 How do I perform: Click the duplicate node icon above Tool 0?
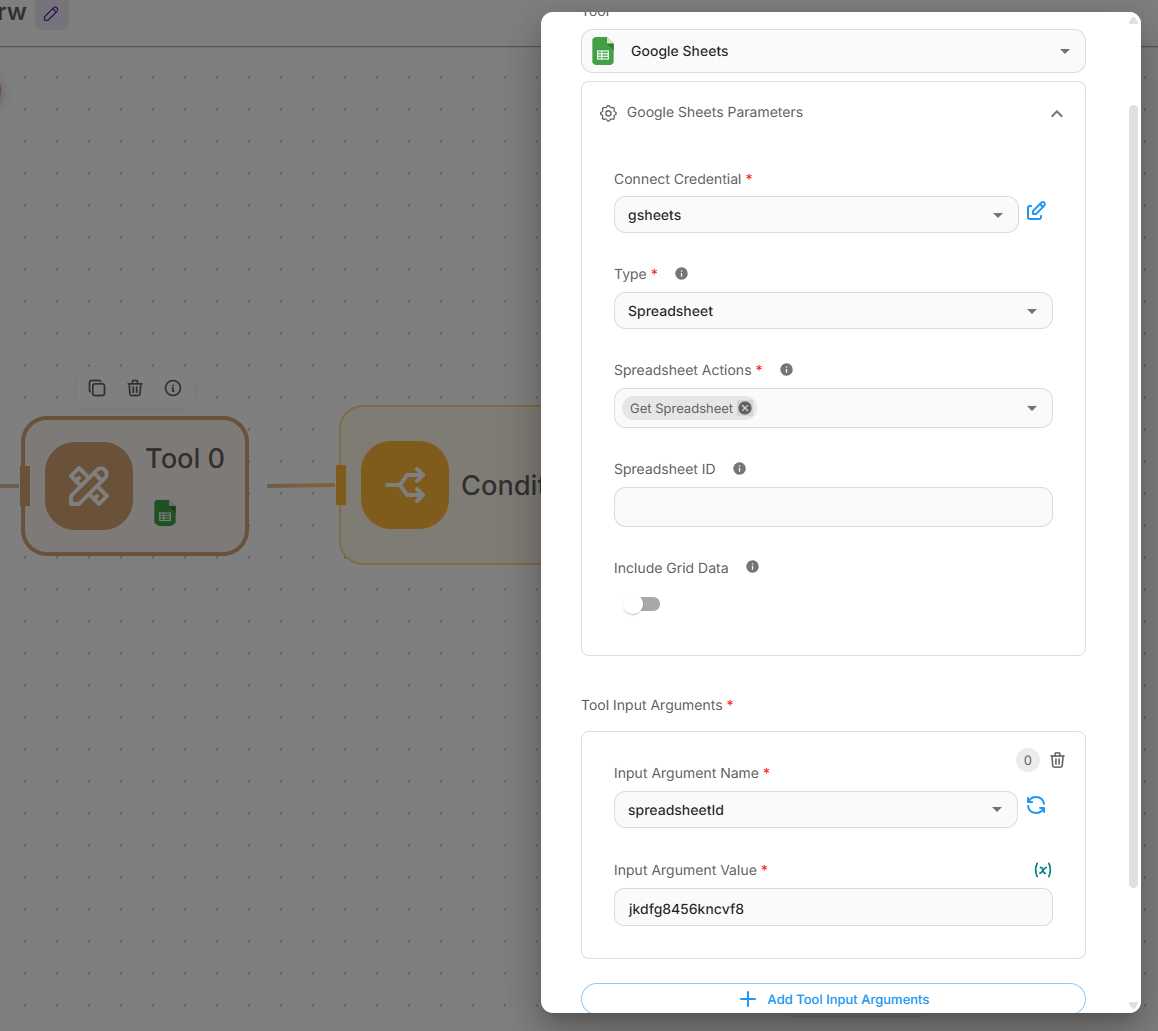[x=97, y=388]
